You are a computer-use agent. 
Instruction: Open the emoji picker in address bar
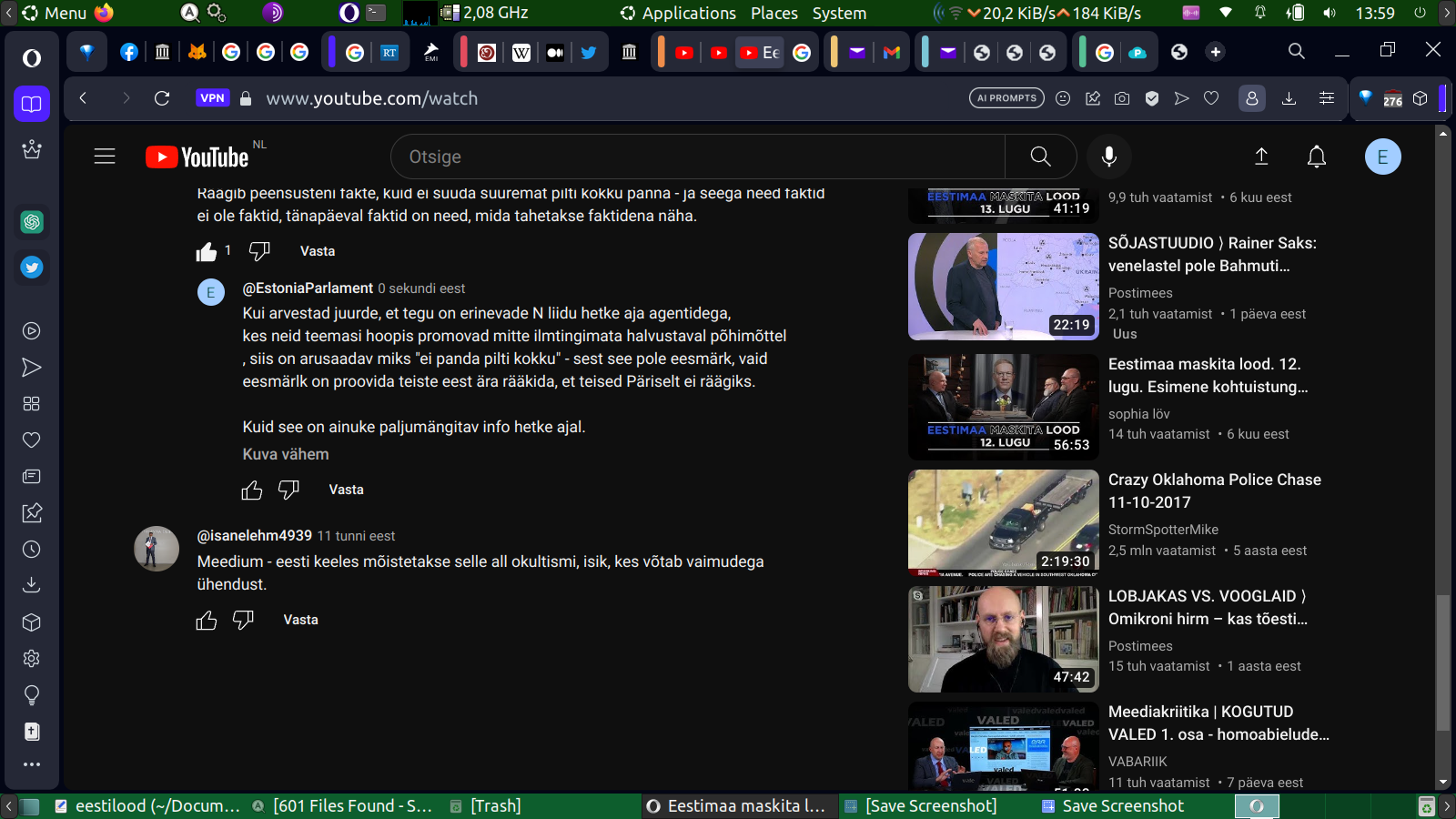click(1063, 98)
